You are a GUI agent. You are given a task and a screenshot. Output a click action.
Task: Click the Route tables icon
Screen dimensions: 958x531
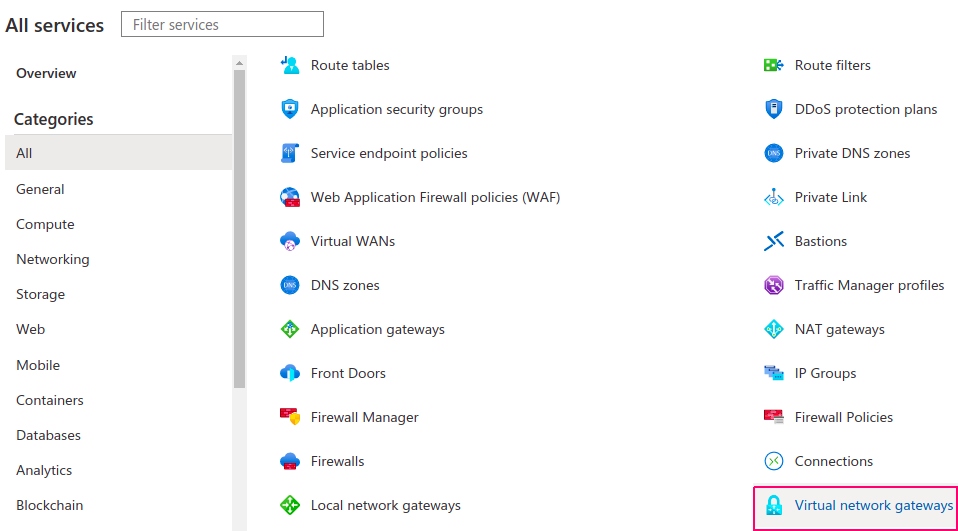click(290, 65)
